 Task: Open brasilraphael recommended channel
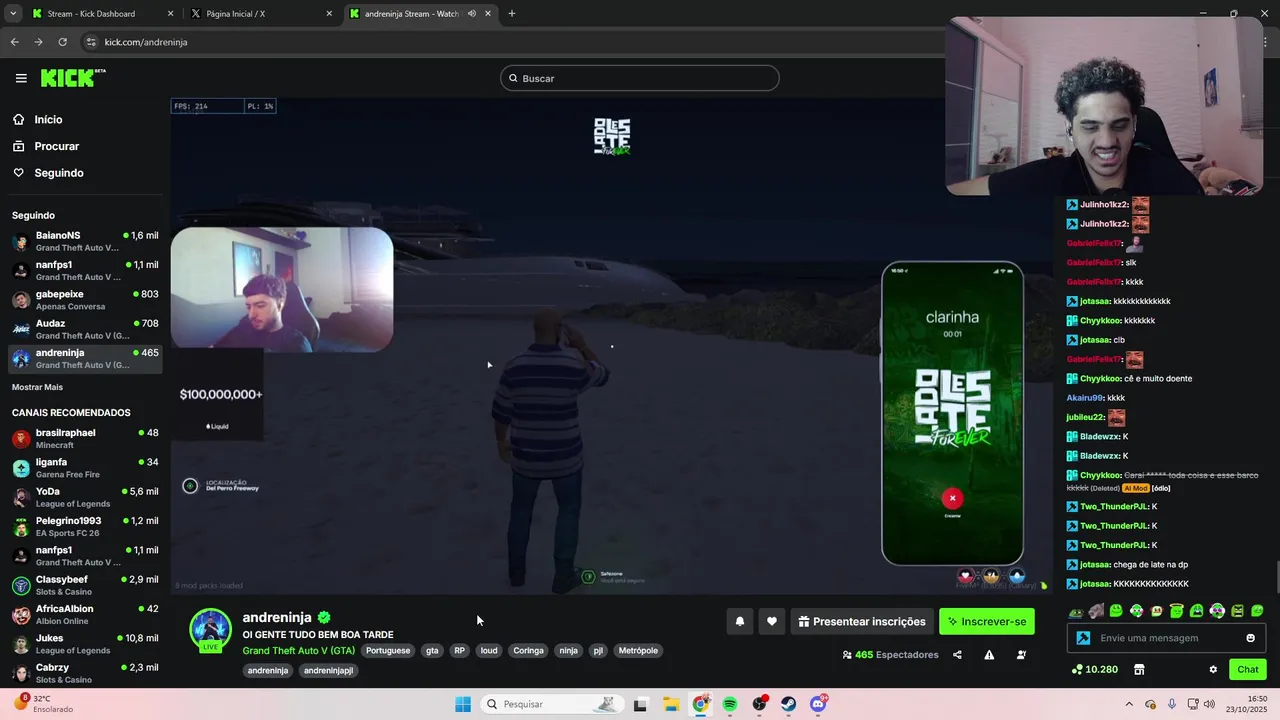tap(85, 438)
